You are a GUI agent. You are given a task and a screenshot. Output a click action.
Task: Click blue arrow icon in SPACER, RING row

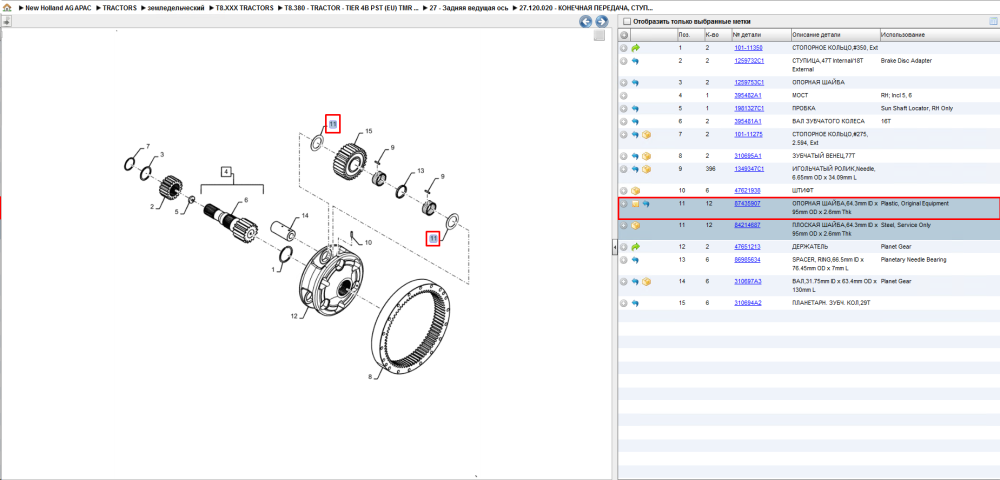[x=635, y=260]
